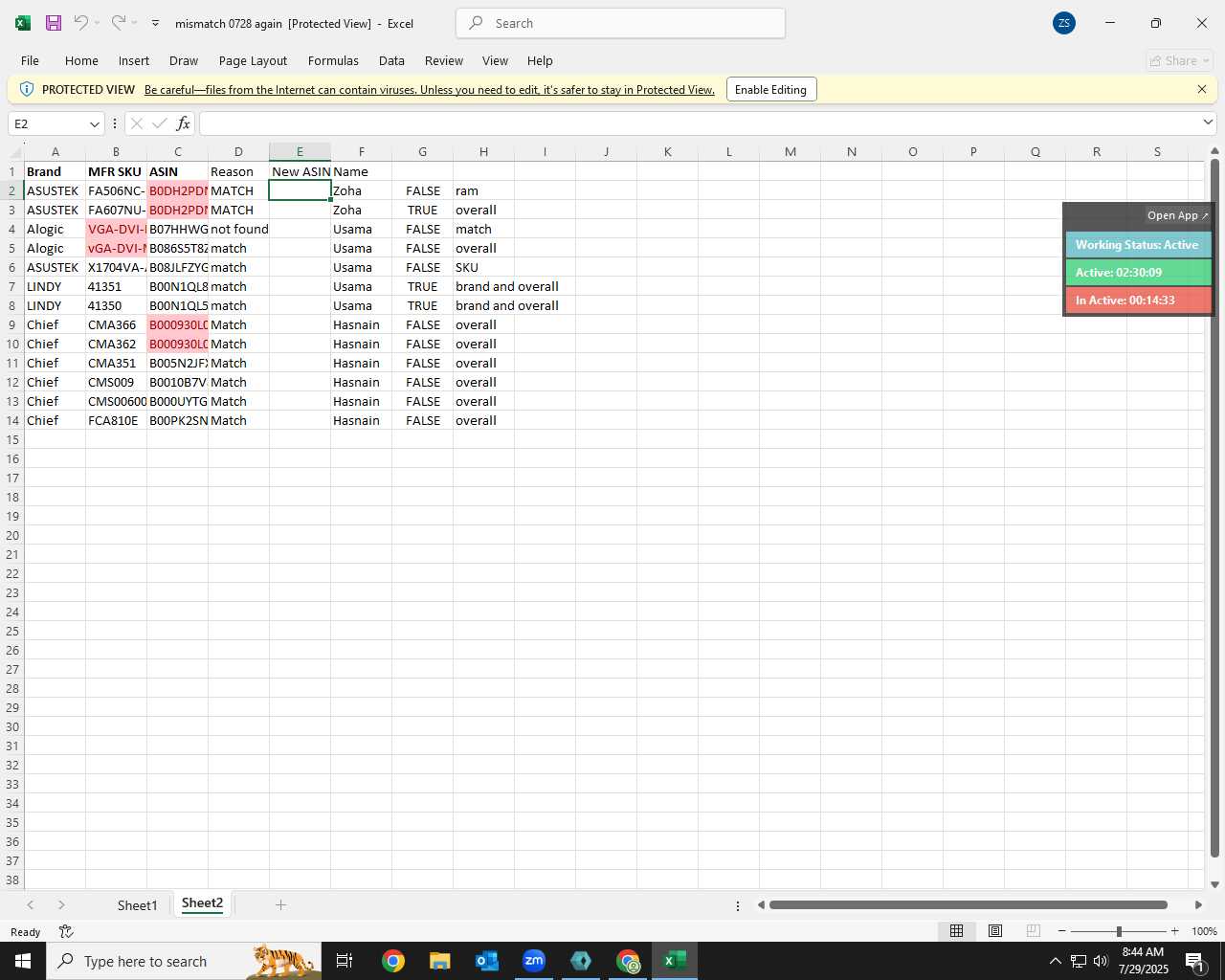Click inside the formula bar input
Image resolution: width=1225 pixels, height=980 pixels.
point(699,123)
